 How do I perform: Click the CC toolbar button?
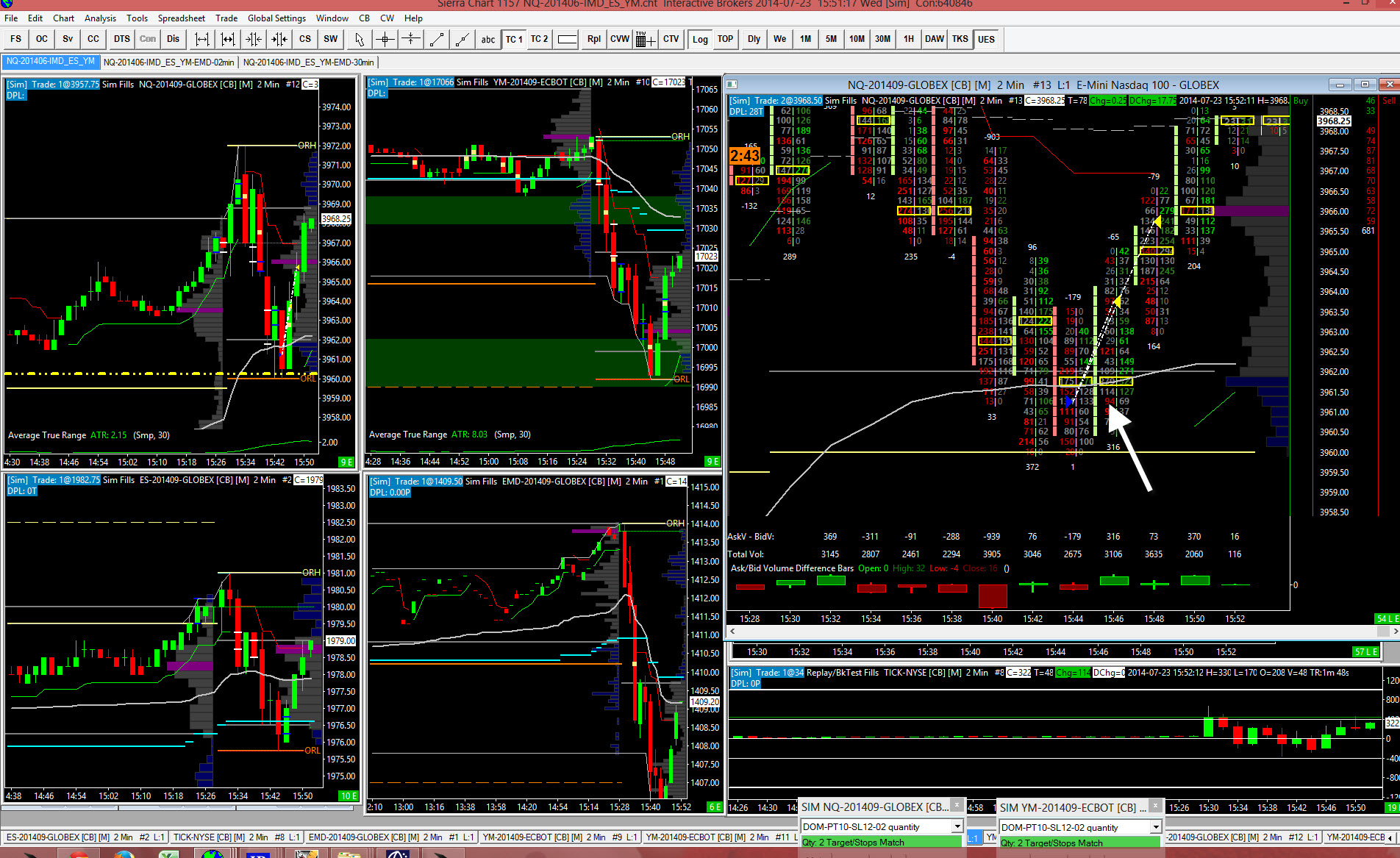(93, 39)
